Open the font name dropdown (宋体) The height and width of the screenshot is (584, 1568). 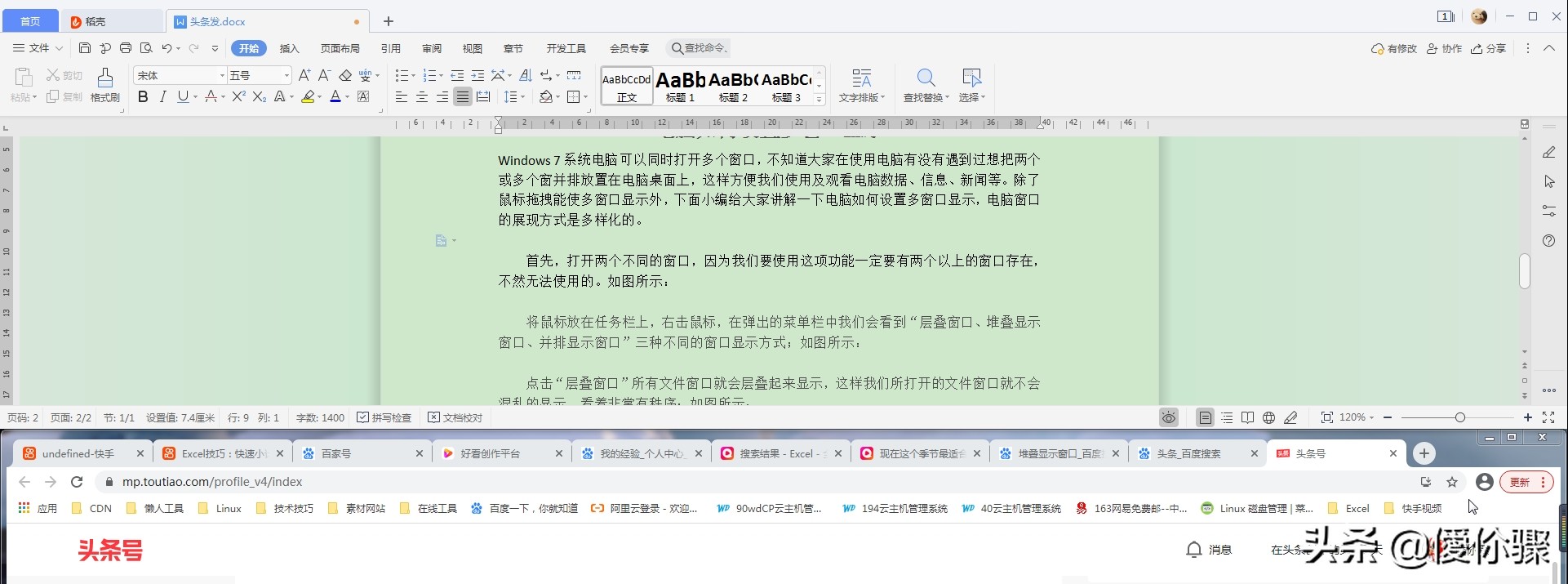click(221, 75)
